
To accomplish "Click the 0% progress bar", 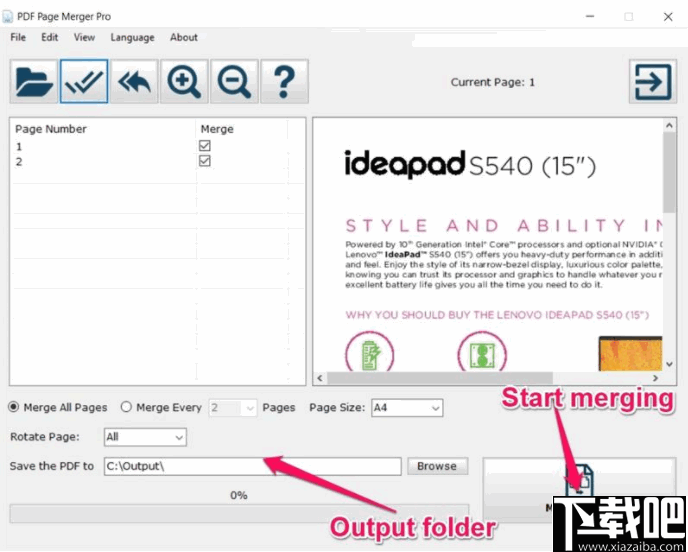I will [240, 513].
